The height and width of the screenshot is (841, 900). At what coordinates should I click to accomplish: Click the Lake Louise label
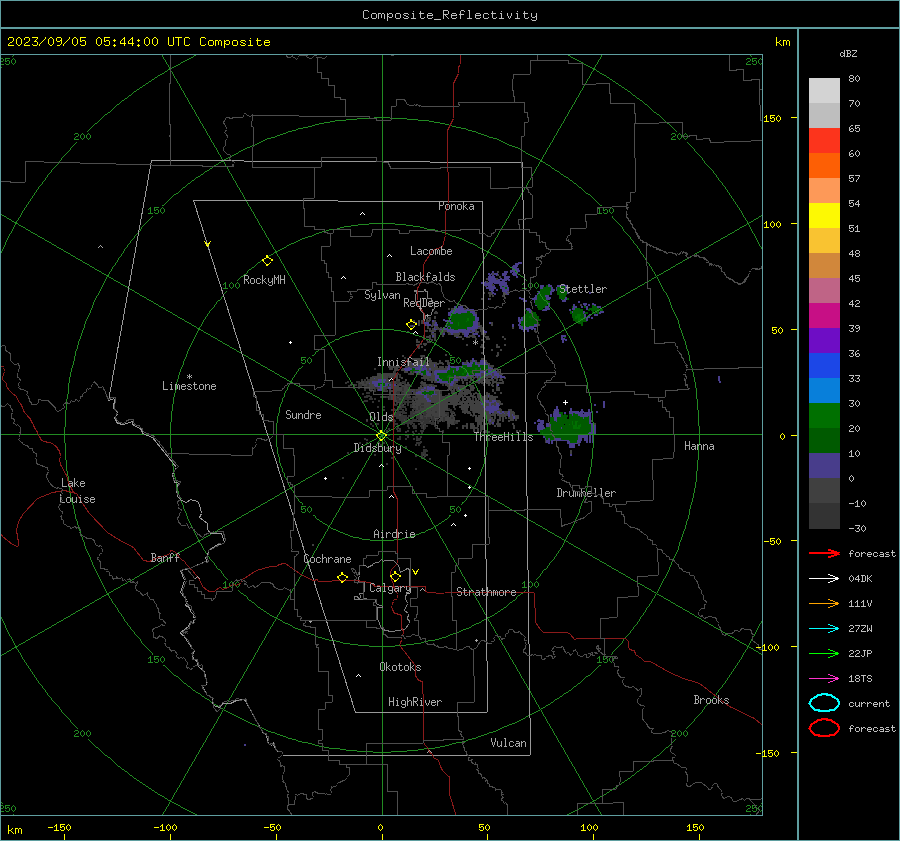tap(77, 491)
